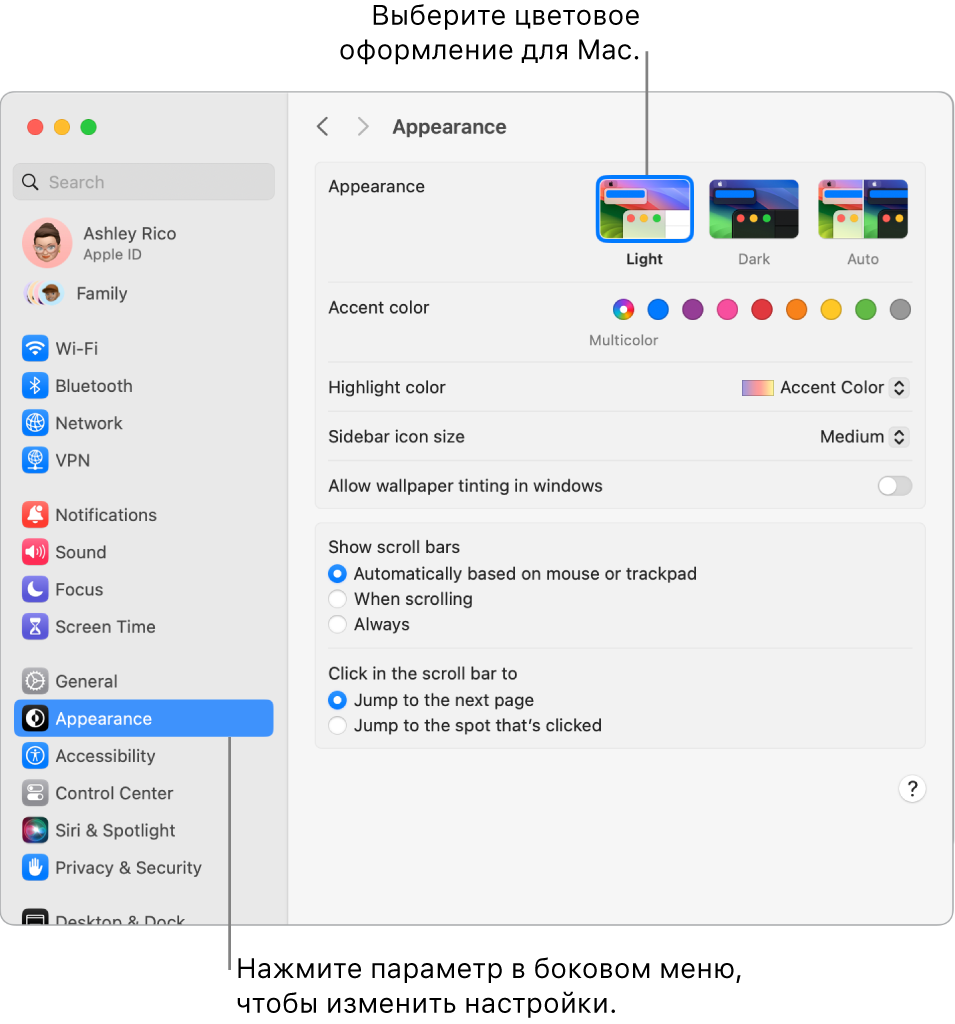Open the Network settings label

point(89,423)
